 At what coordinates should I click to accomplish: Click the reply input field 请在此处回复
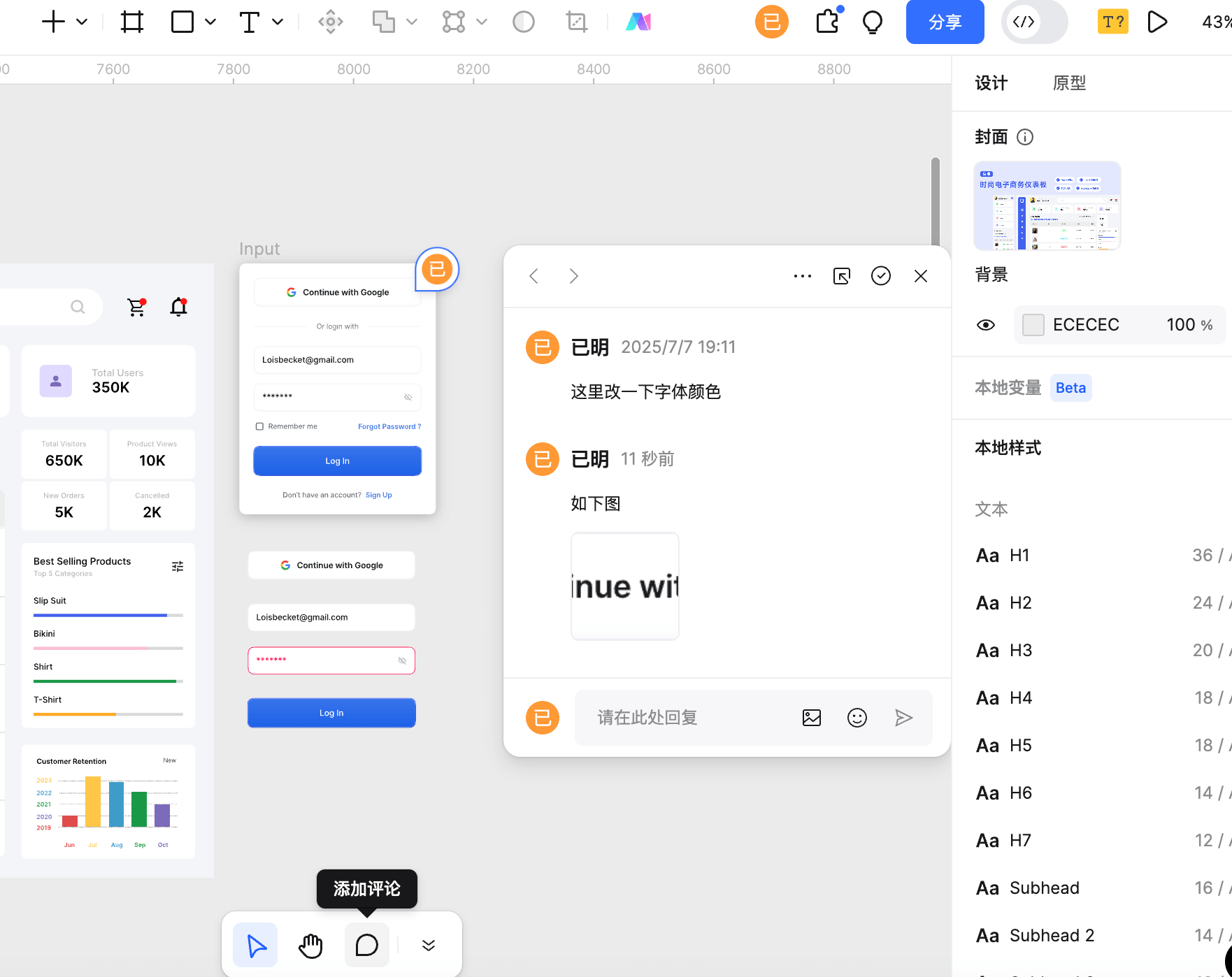click(685, 718)
